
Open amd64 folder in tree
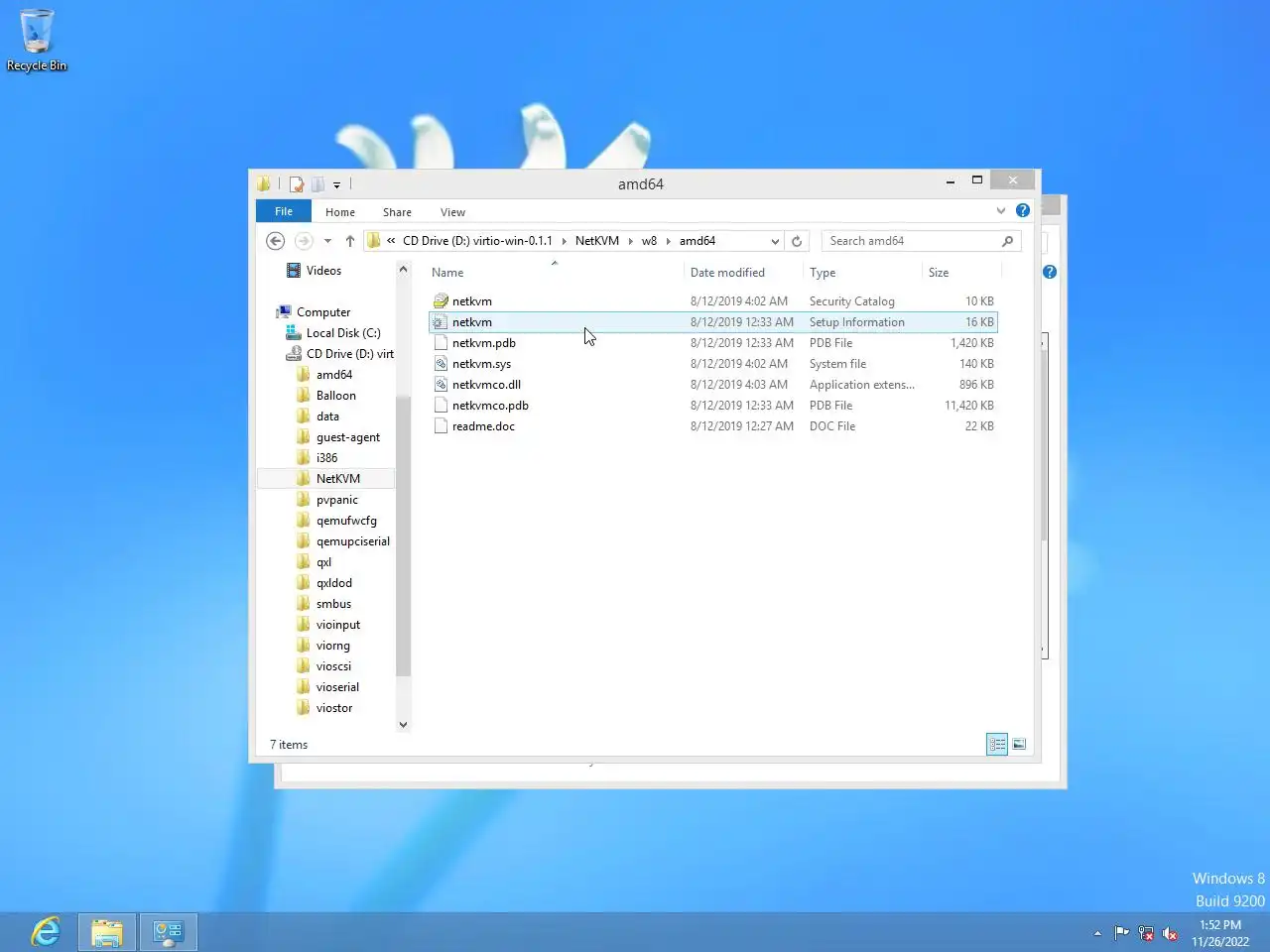tap(334, 375)
